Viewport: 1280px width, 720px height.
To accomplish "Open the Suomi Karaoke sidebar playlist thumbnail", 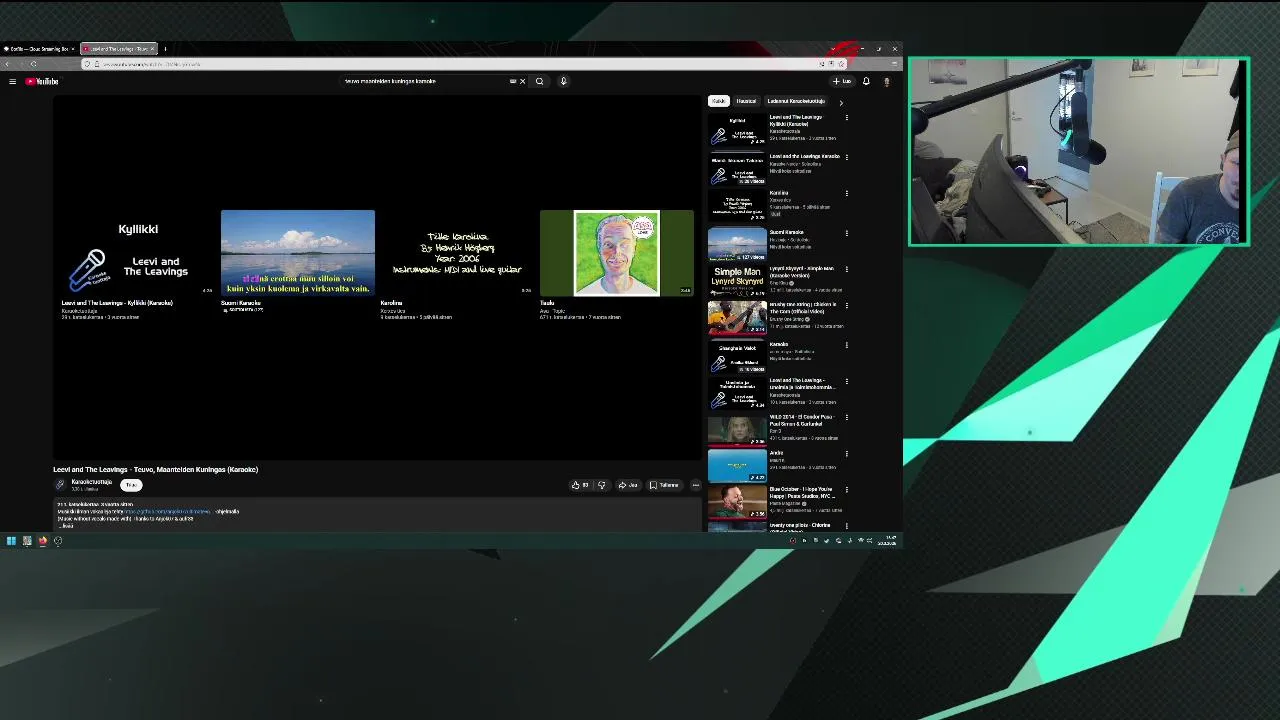I will tap(737, 244).
